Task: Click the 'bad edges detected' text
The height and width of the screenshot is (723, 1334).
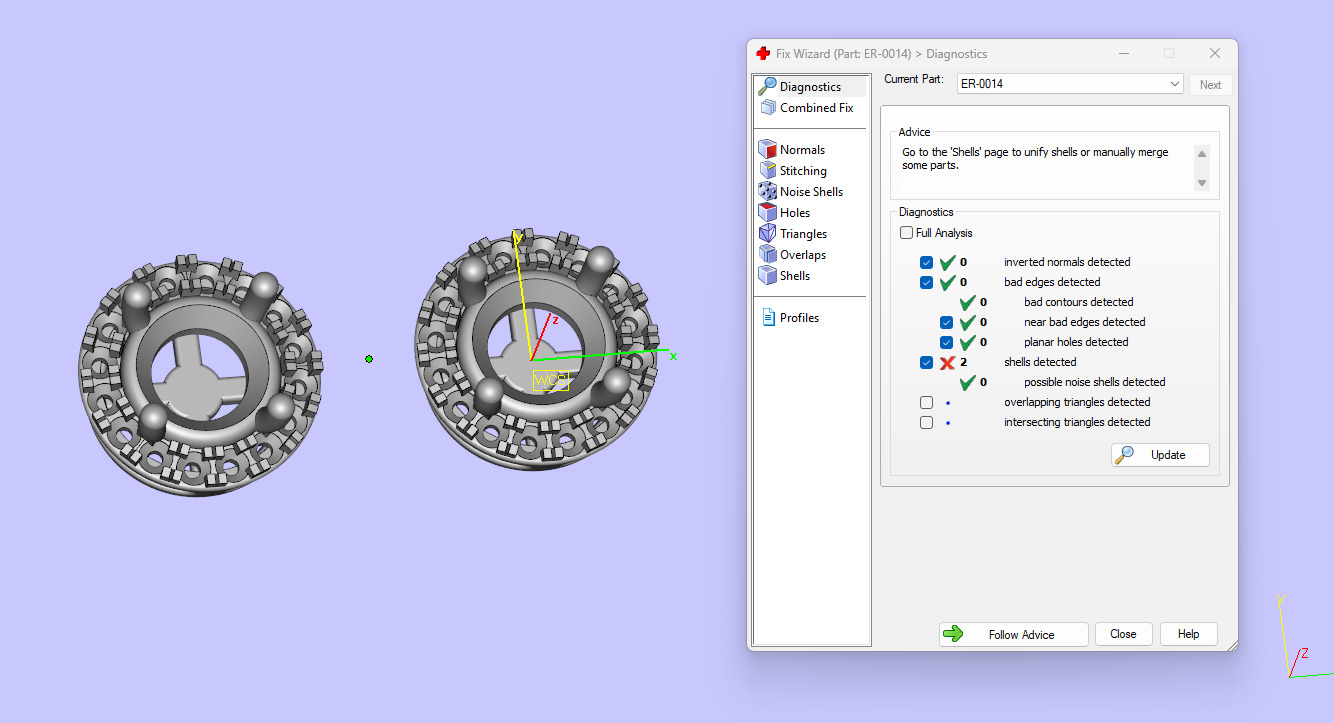Action: tap(1052, 282)
